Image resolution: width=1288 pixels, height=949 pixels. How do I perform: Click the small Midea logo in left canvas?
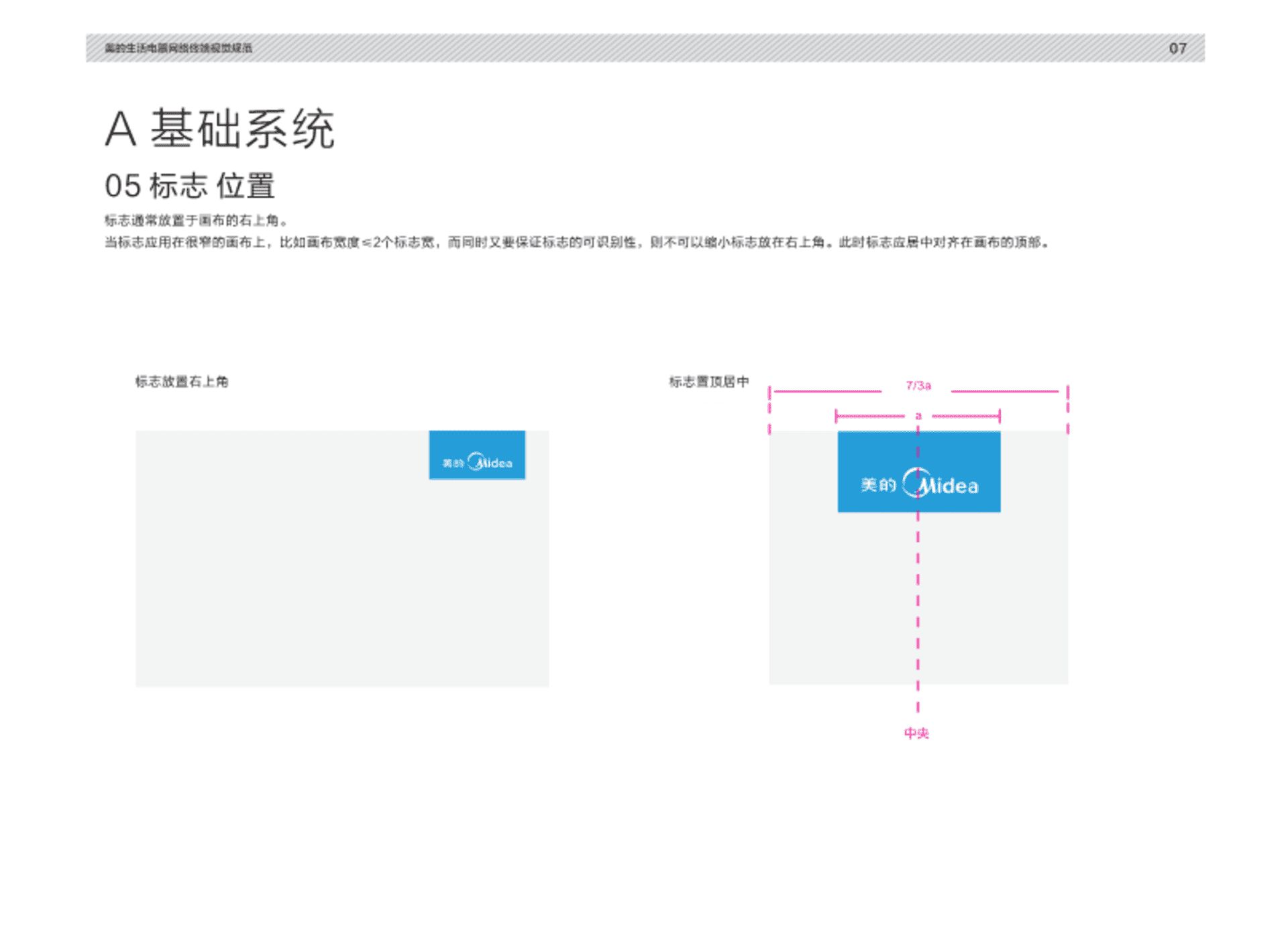coord(477,455)
